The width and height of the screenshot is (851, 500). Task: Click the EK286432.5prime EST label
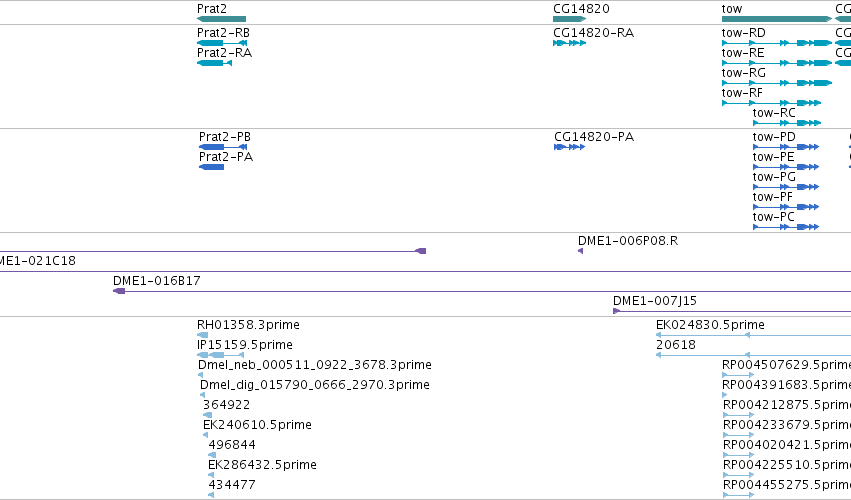coord(262,465)
